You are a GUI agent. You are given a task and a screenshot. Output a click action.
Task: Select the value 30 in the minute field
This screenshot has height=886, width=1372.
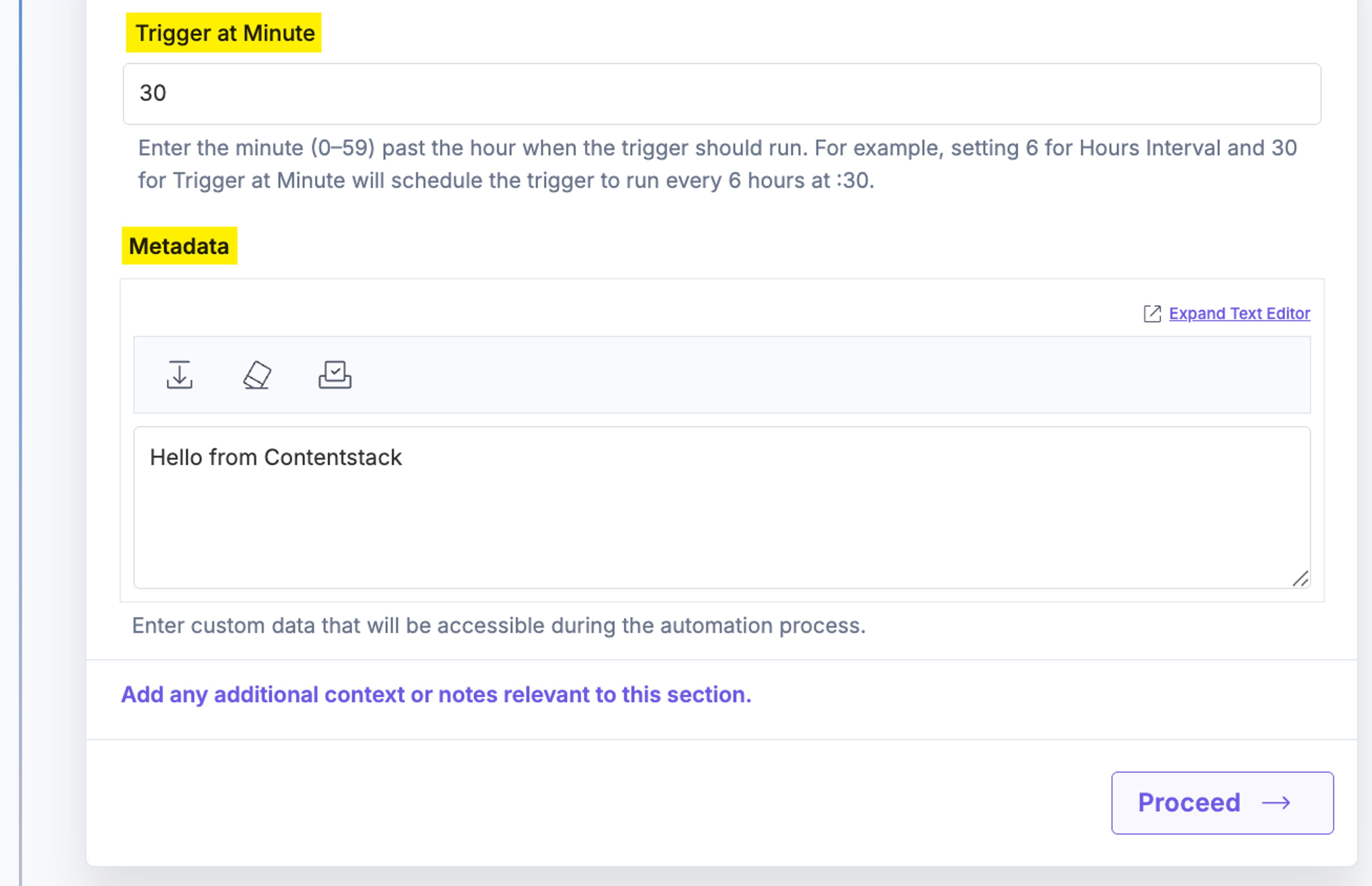[x=153, y=93]
